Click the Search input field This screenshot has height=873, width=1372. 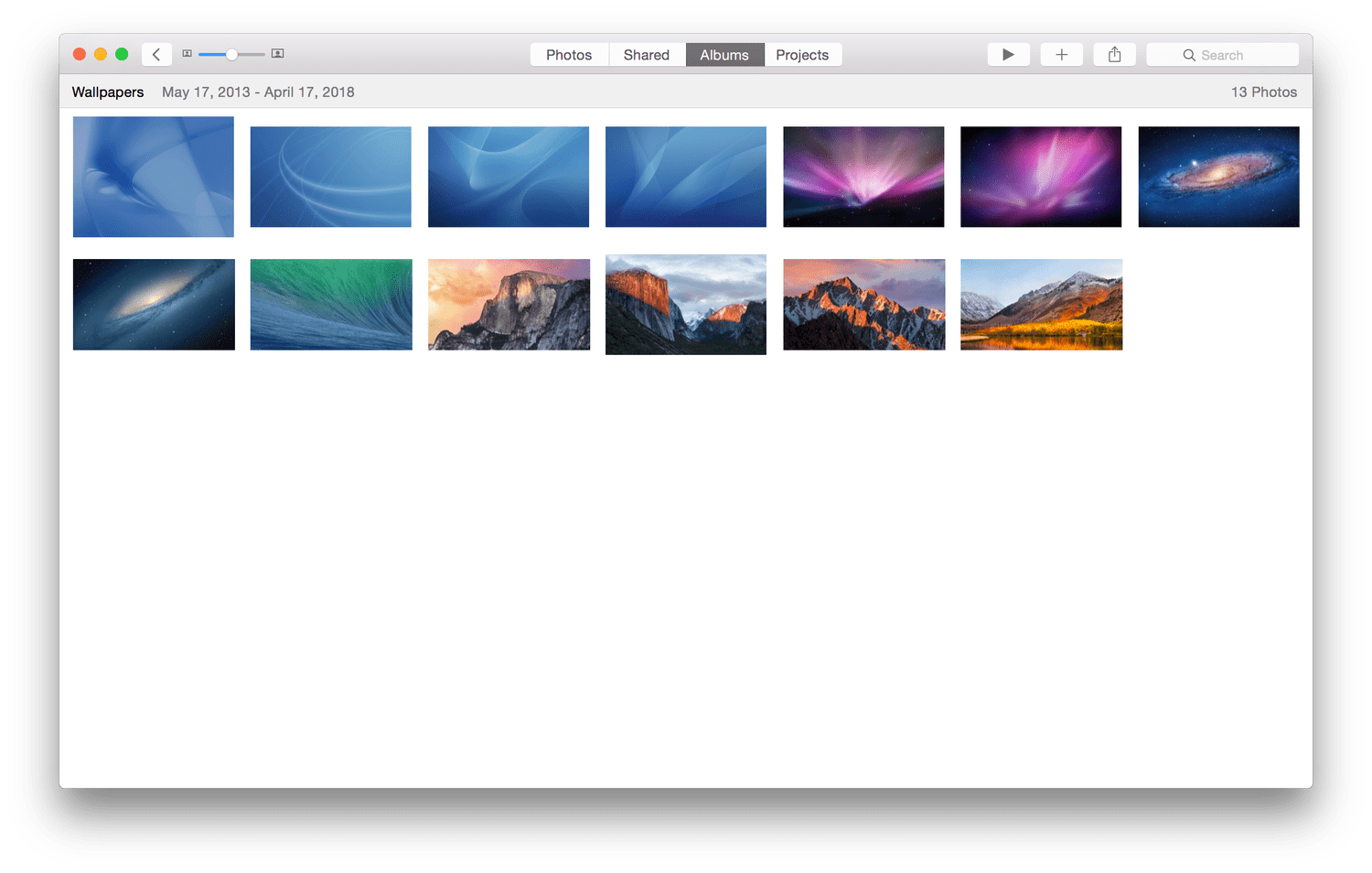[x=1222, y=55]
